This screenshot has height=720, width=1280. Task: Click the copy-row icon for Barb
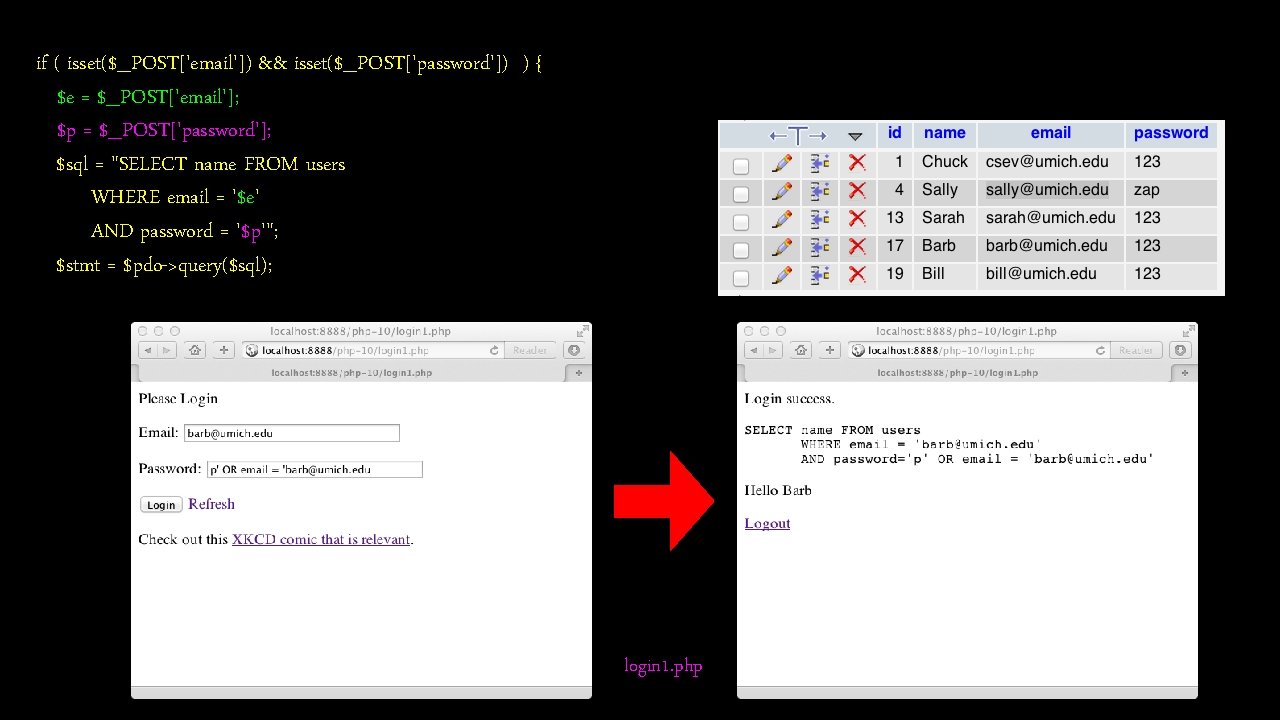(x=820, y=246)
